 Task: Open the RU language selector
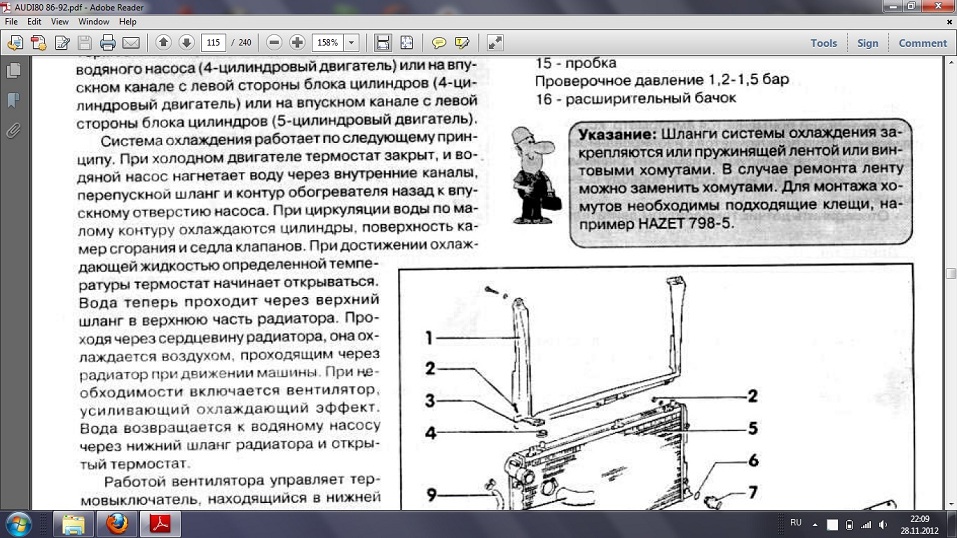click(x=796, y=523)
